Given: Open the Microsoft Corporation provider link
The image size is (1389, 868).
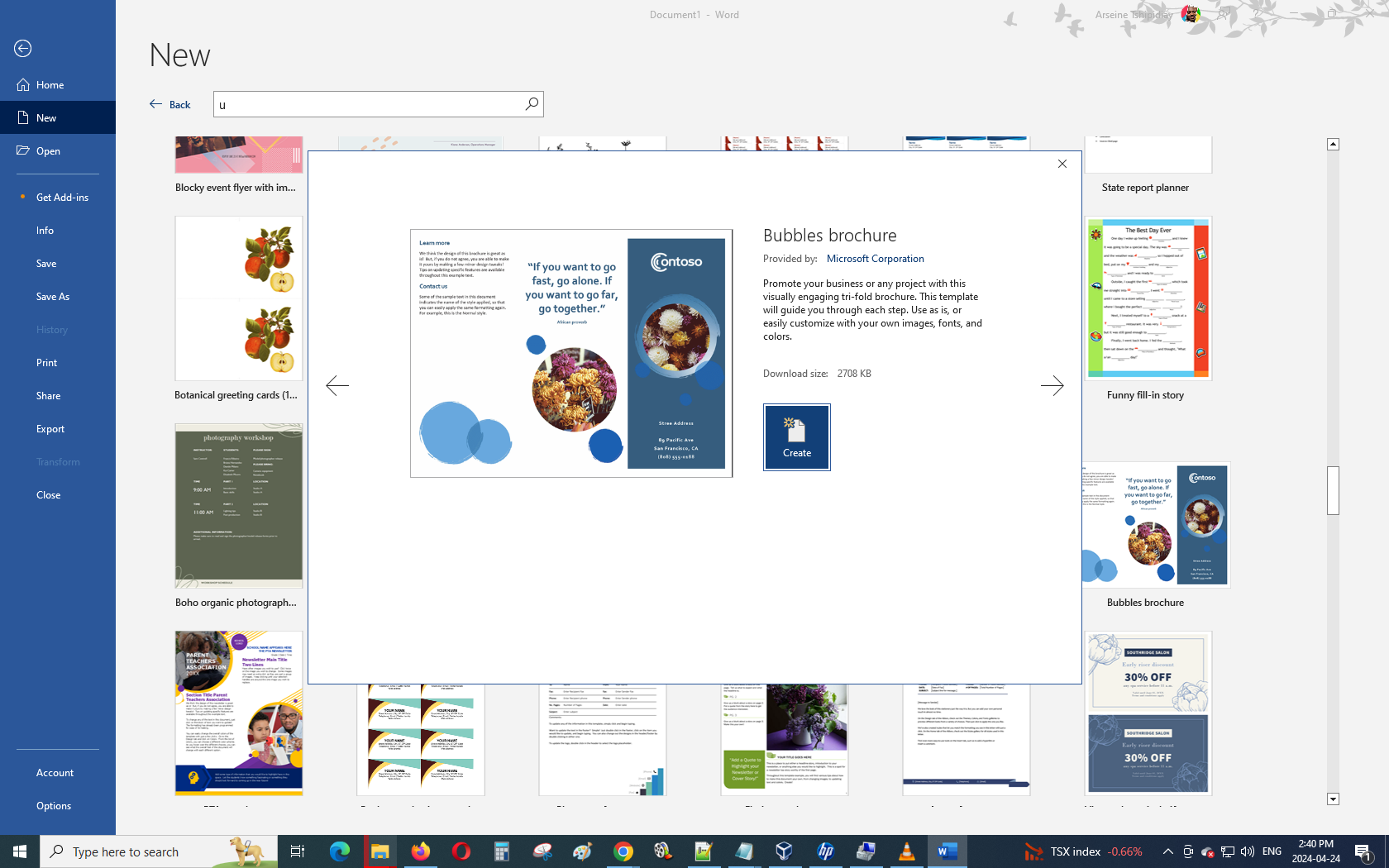Looking at the screenshot, I should coord(875,259).
